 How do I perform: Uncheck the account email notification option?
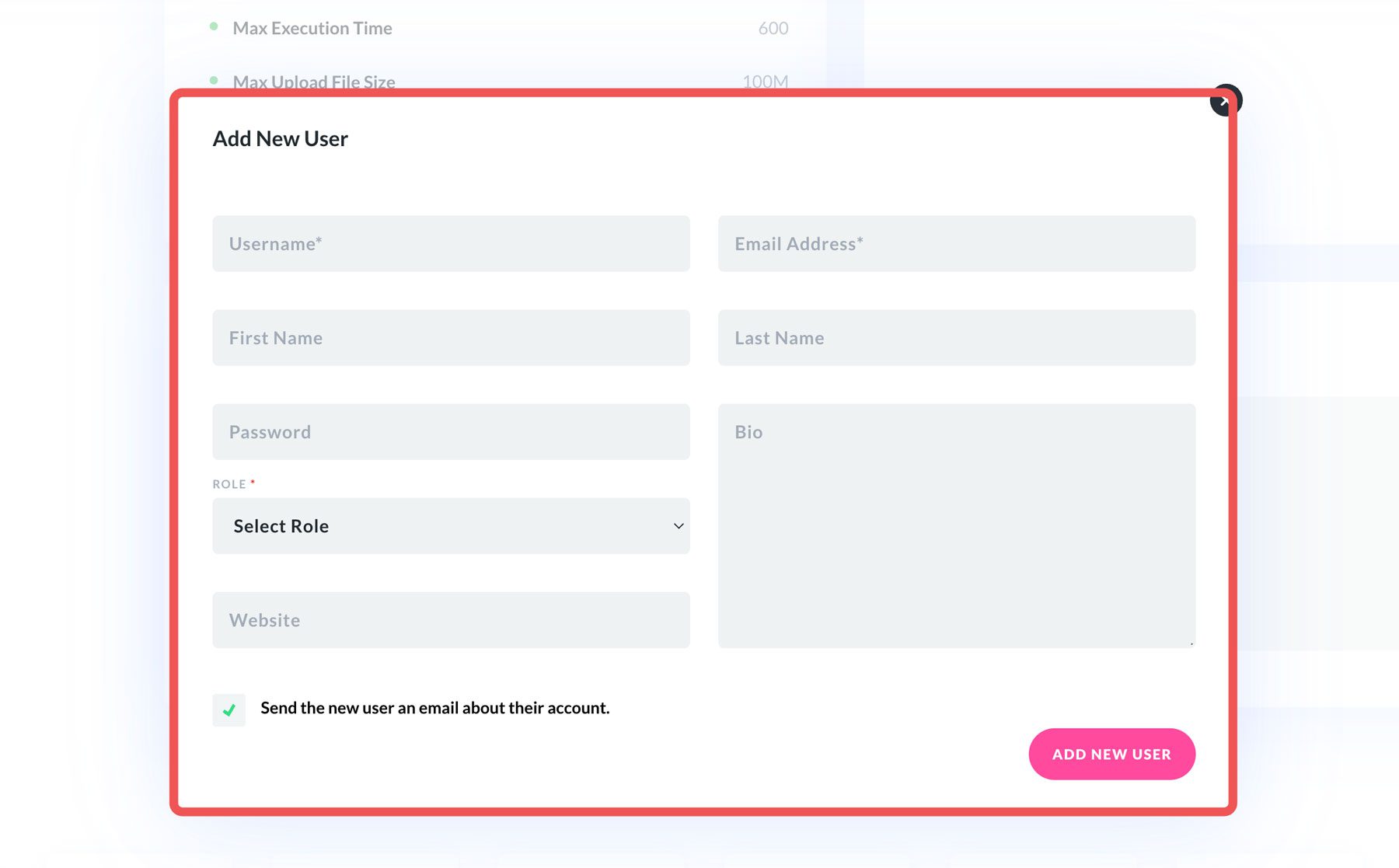[229, 709]
